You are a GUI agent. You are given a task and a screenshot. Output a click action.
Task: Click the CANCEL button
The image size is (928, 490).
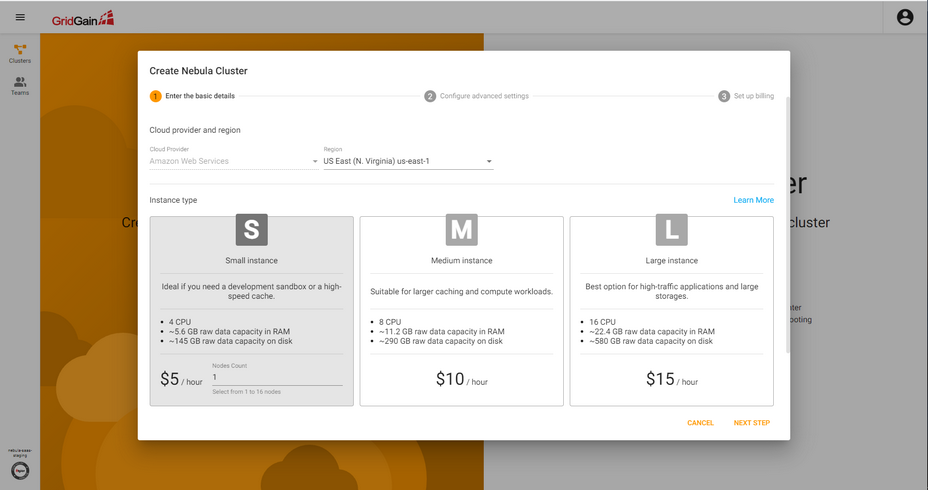coord(700,423)
